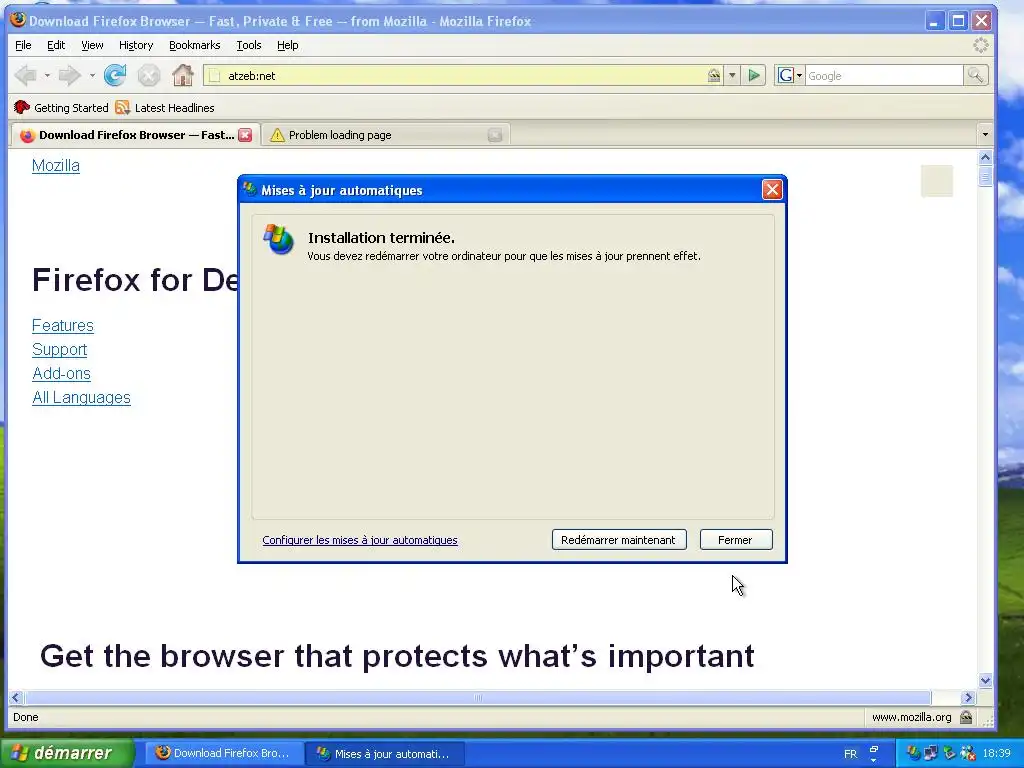Switch to Download Firefox taskbar button

point(223,753)
